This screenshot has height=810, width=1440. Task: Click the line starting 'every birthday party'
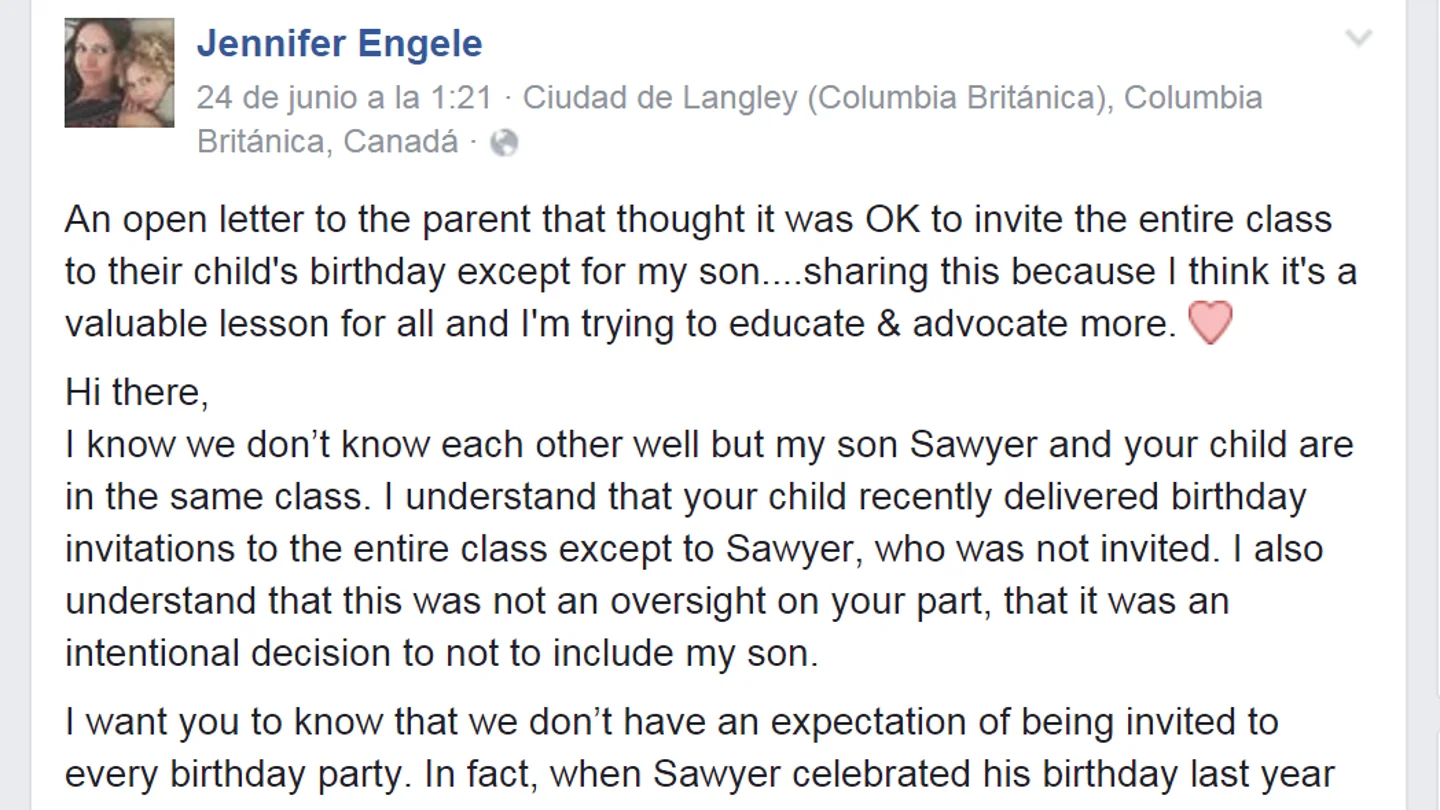pos(700,774)
